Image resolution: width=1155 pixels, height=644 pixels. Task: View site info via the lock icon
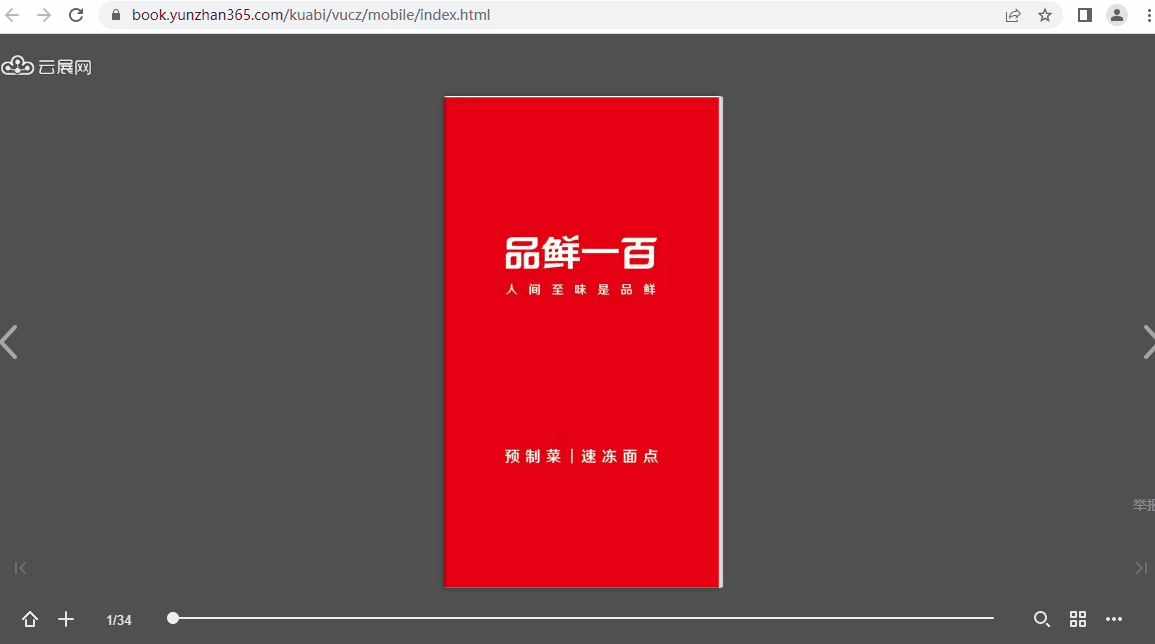click(116, 15)
